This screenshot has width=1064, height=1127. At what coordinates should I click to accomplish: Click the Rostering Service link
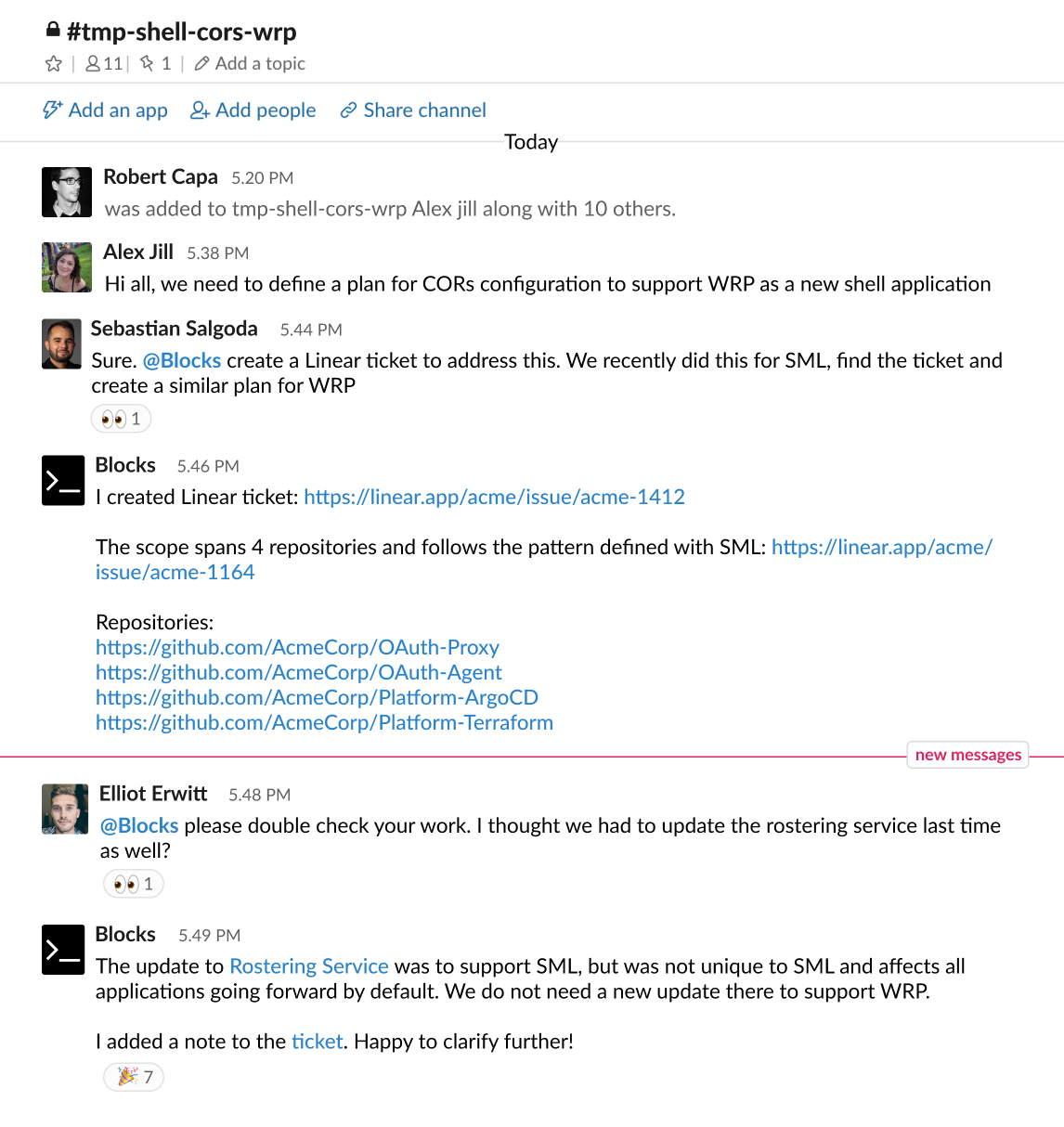(x=308, y=965)
